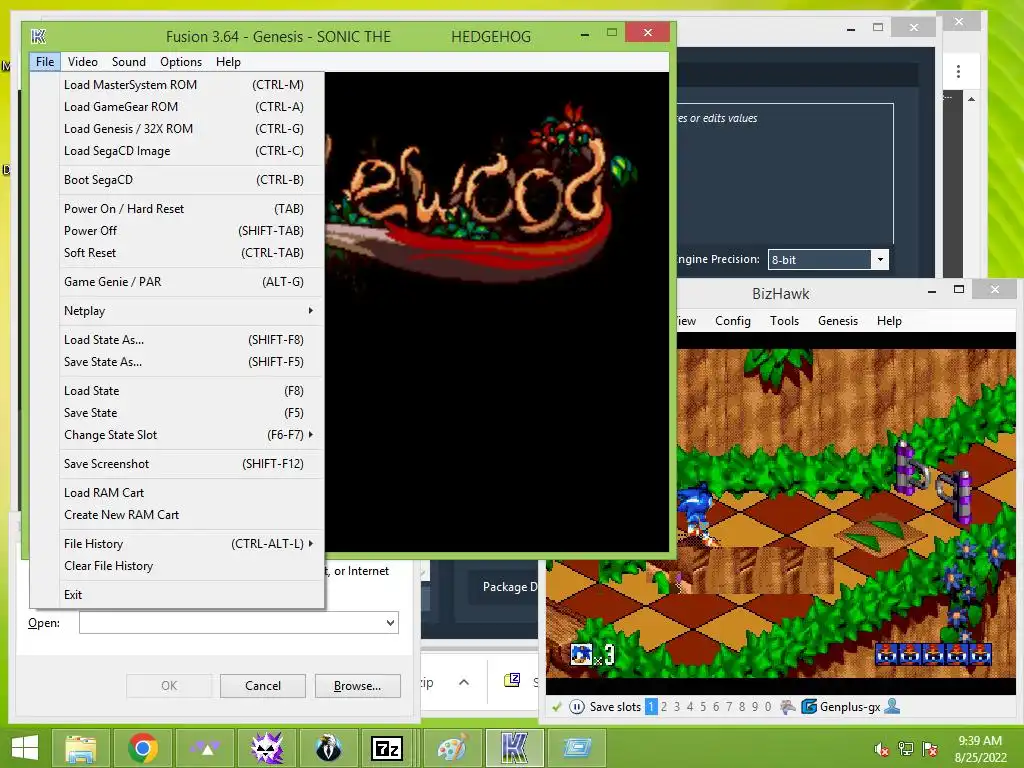Click the Cancel button in Run dialog
Viewport: 1024px width, 768px height.
click(263, 686)
